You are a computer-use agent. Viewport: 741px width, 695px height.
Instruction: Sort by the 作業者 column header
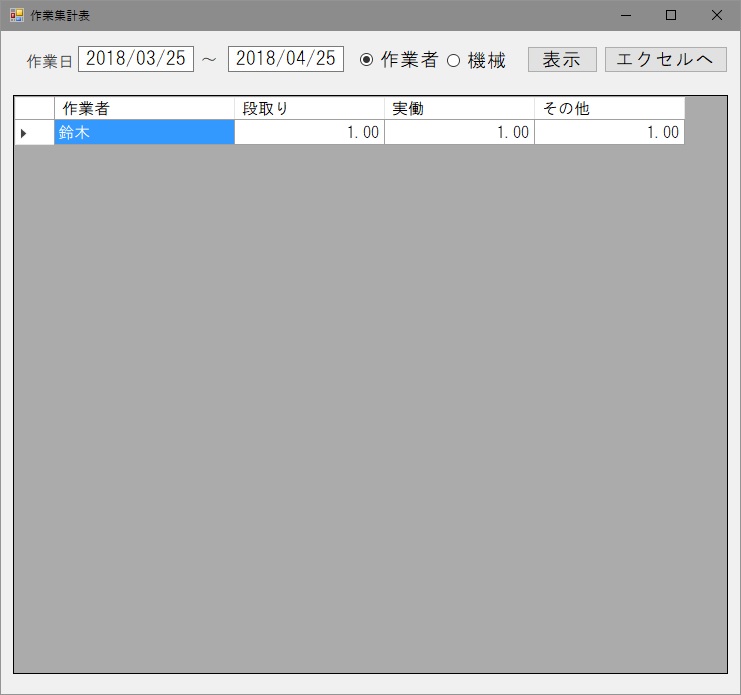[x=144, y=108]
